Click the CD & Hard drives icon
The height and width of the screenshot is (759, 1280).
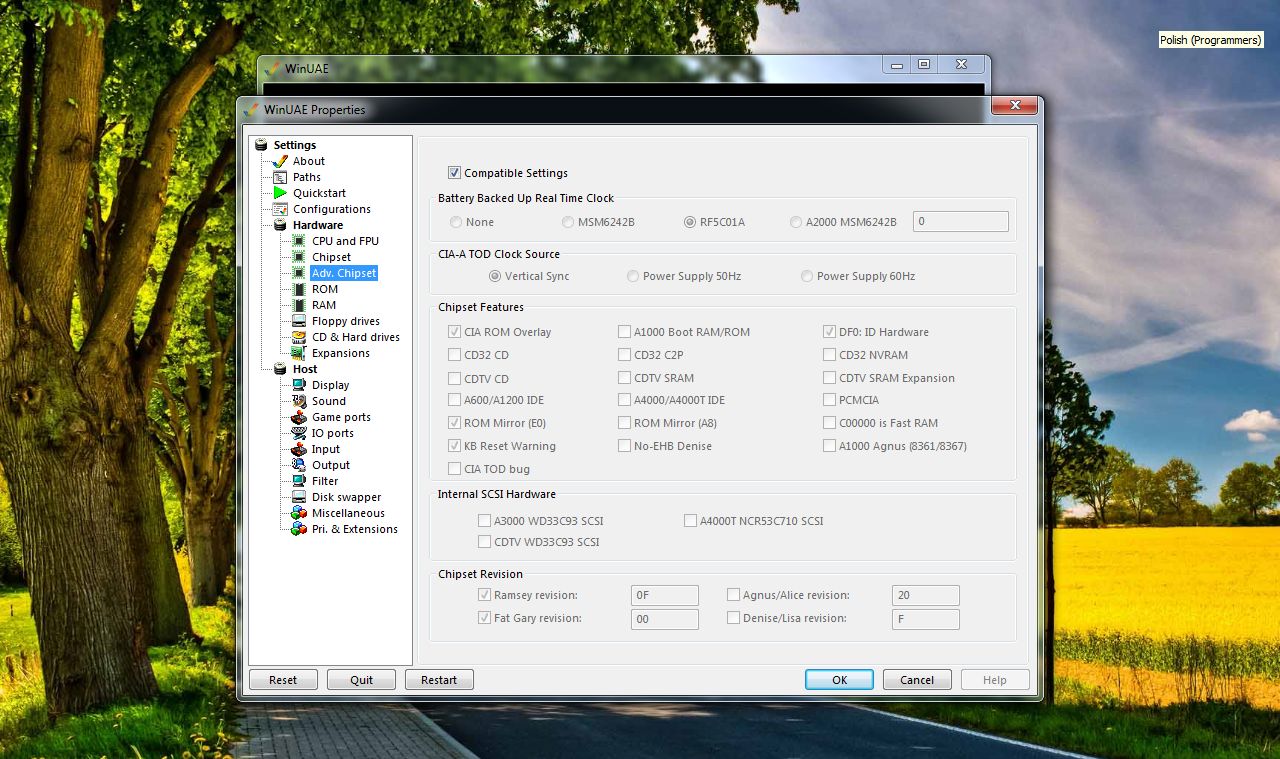[299, 337]
